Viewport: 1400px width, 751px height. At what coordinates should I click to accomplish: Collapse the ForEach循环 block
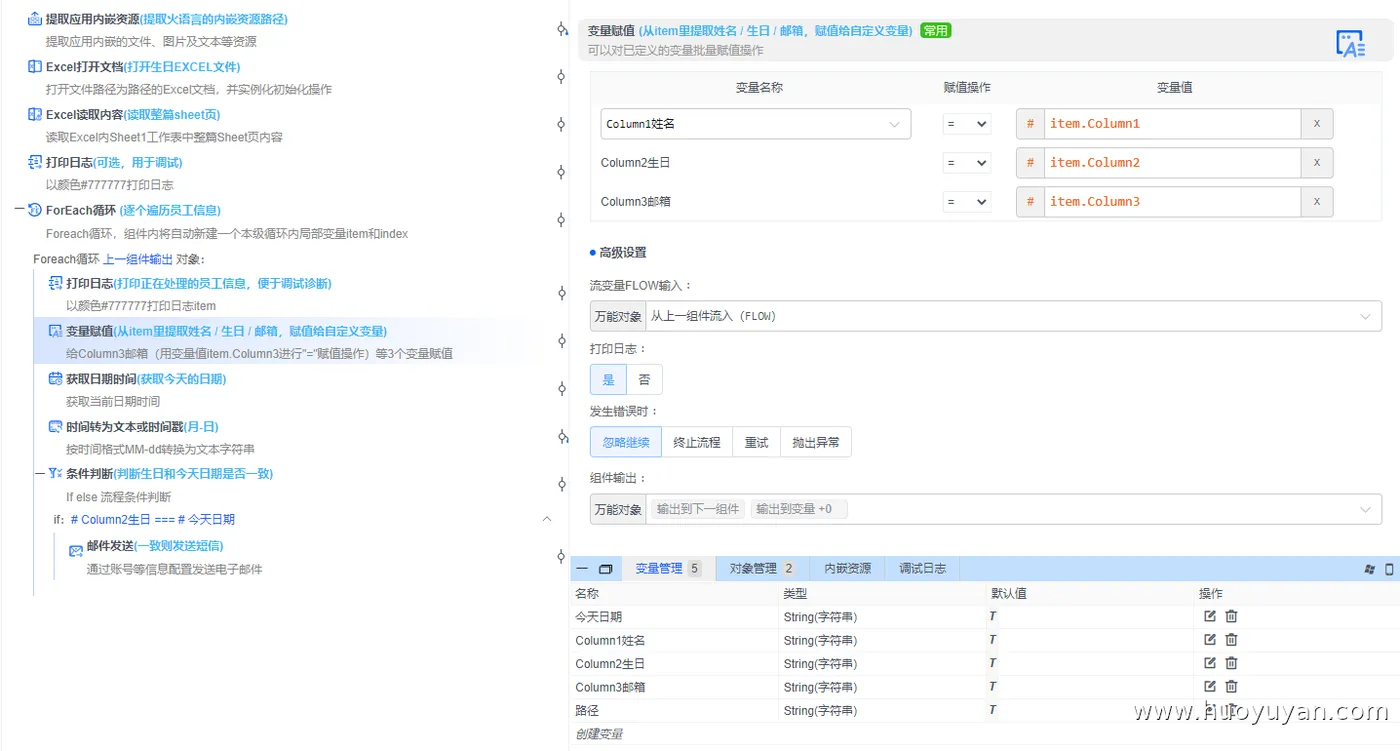[20, 210]
